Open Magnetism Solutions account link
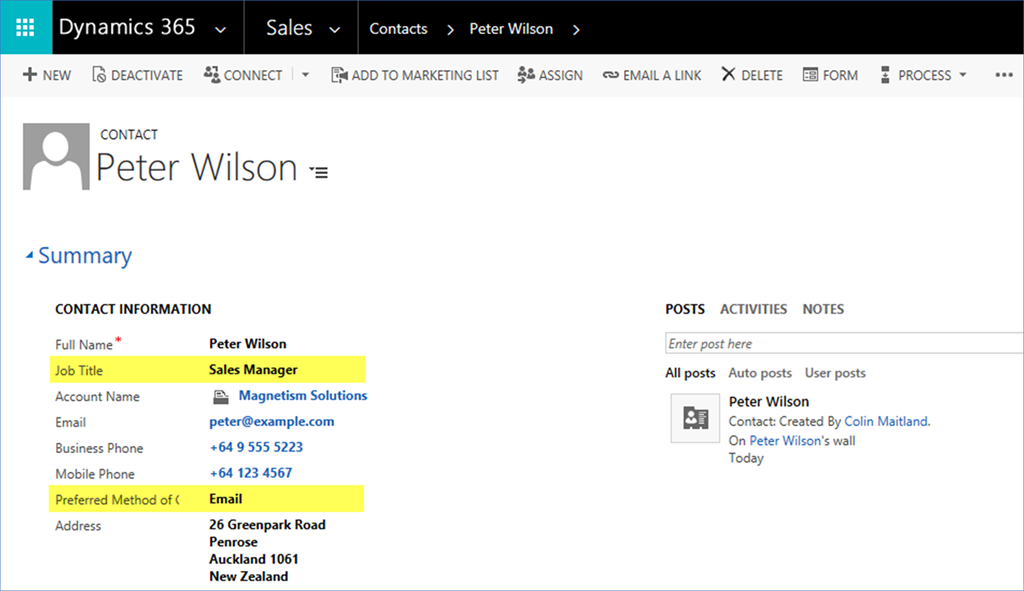 (x=302, y=396)
